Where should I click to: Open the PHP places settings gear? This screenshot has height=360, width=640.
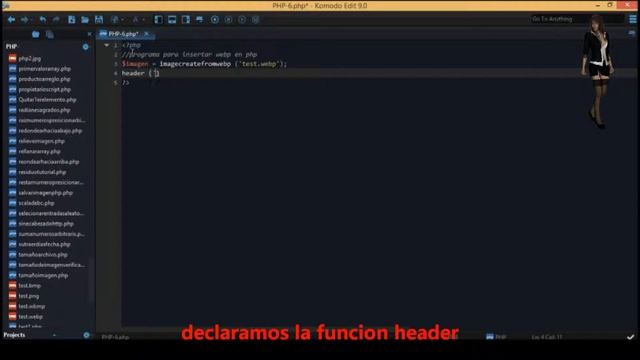[86, 47]
